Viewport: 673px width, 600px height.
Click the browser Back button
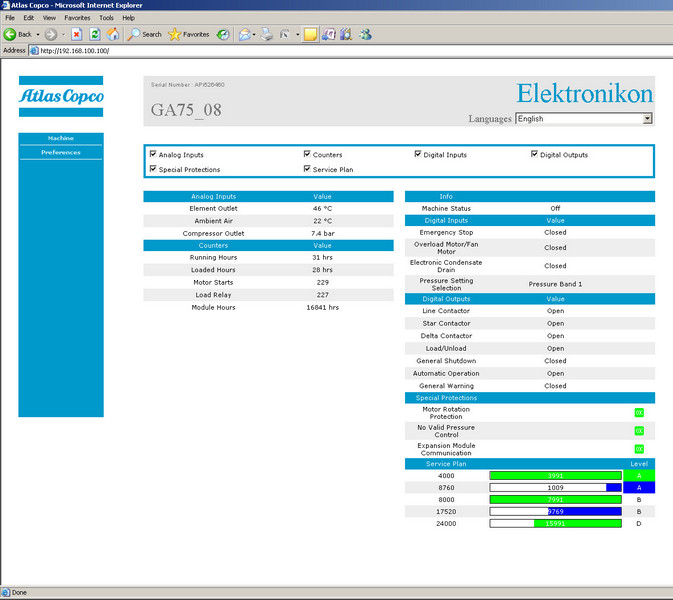pyautogui.click(x=18, y=34)
